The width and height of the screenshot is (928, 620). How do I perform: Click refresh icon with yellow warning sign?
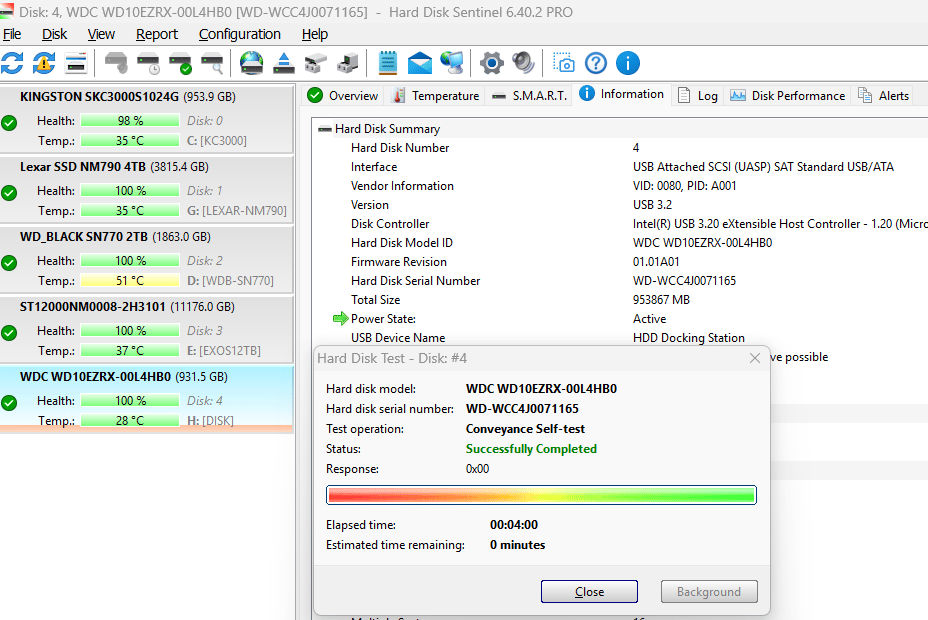pyautogui.click(x=44, y=63)
